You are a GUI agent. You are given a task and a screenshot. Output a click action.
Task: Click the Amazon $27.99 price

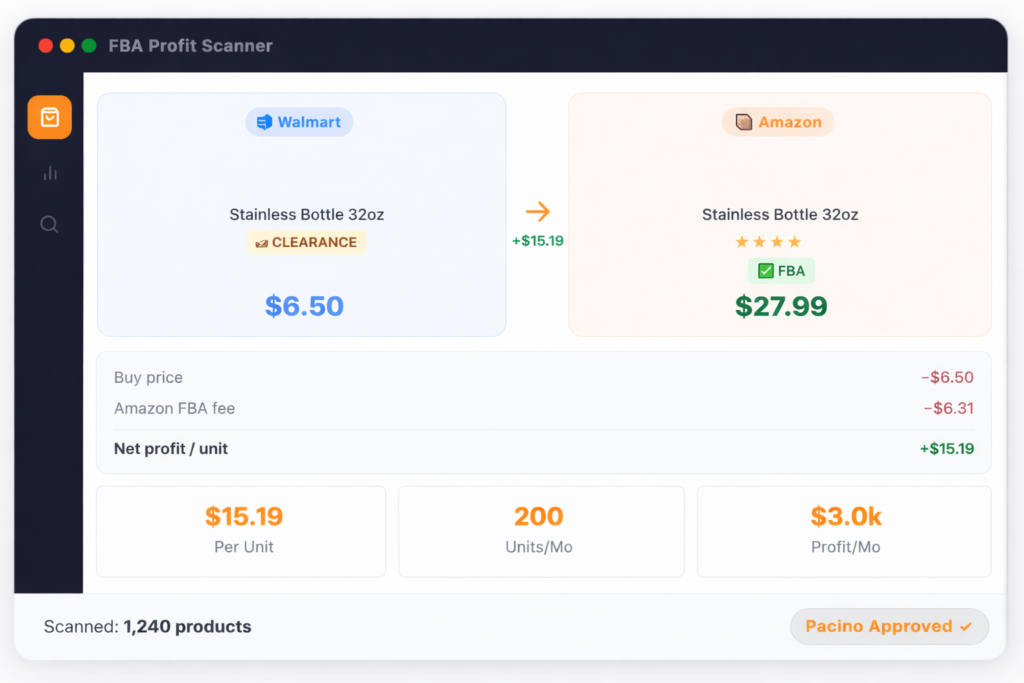781,306
